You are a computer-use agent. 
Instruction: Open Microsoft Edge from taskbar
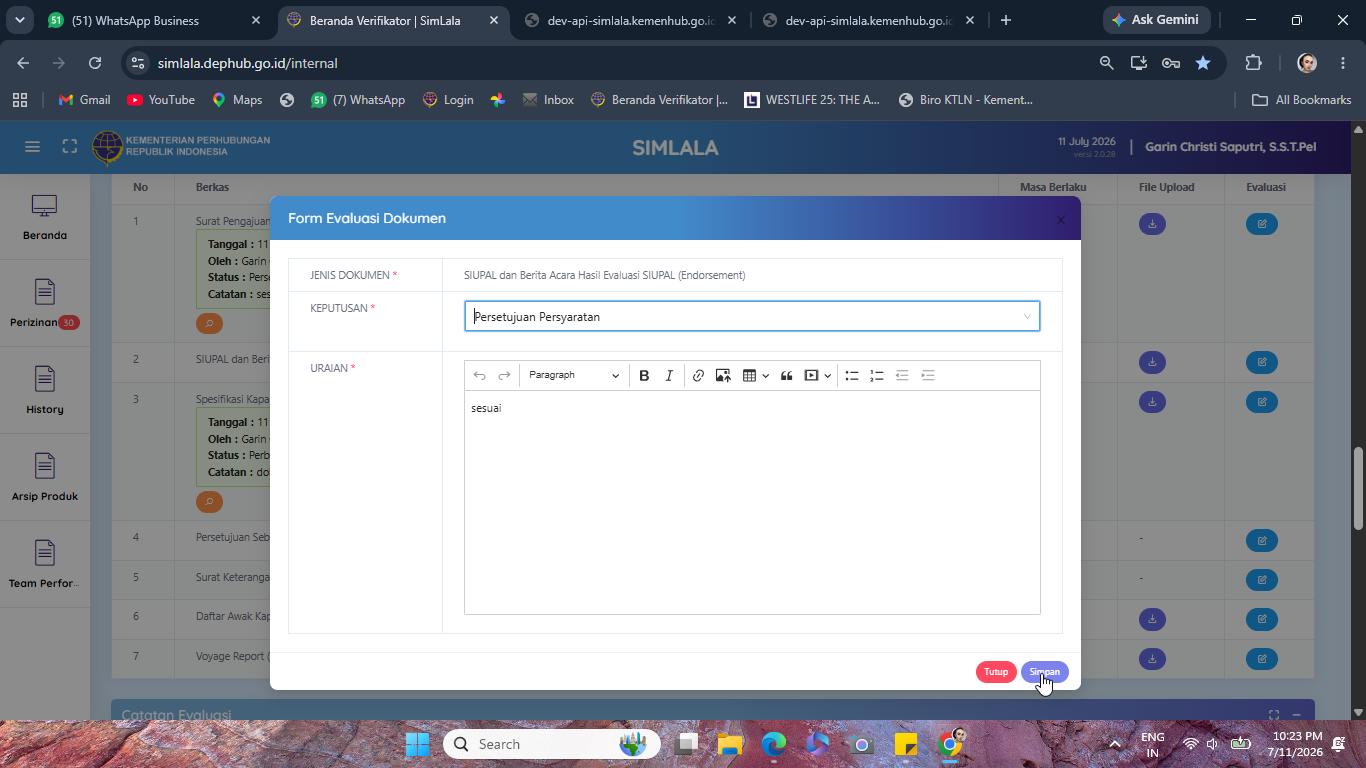point(774,744)
